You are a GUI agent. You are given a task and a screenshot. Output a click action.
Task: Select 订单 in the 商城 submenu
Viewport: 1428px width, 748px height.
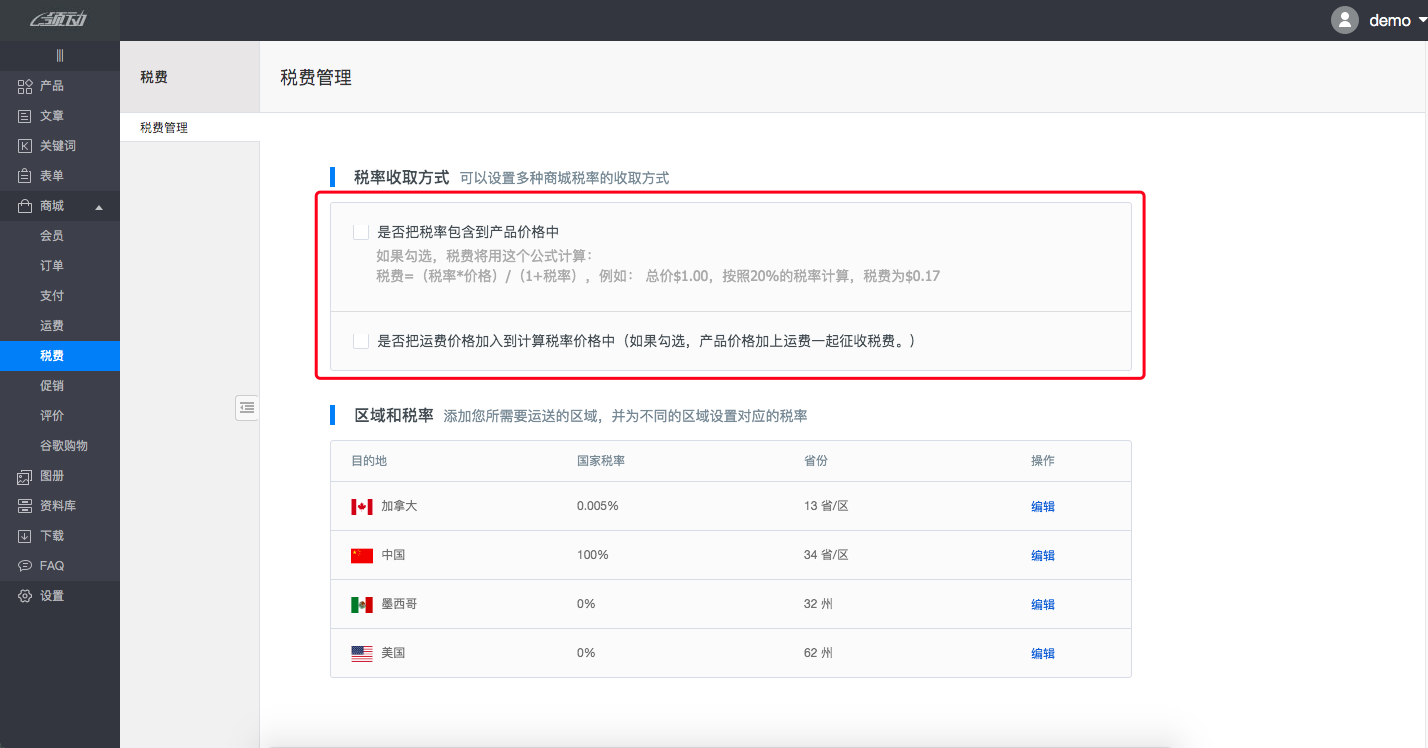point(52,266)
